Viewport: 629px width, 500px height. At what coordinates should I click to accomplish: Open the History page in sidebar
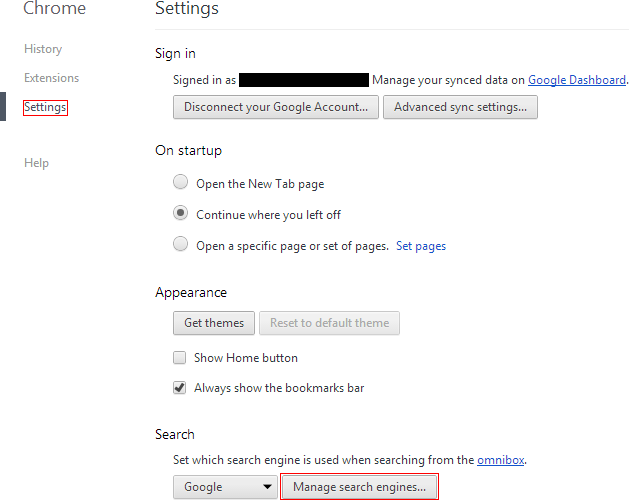pos(43,49)
